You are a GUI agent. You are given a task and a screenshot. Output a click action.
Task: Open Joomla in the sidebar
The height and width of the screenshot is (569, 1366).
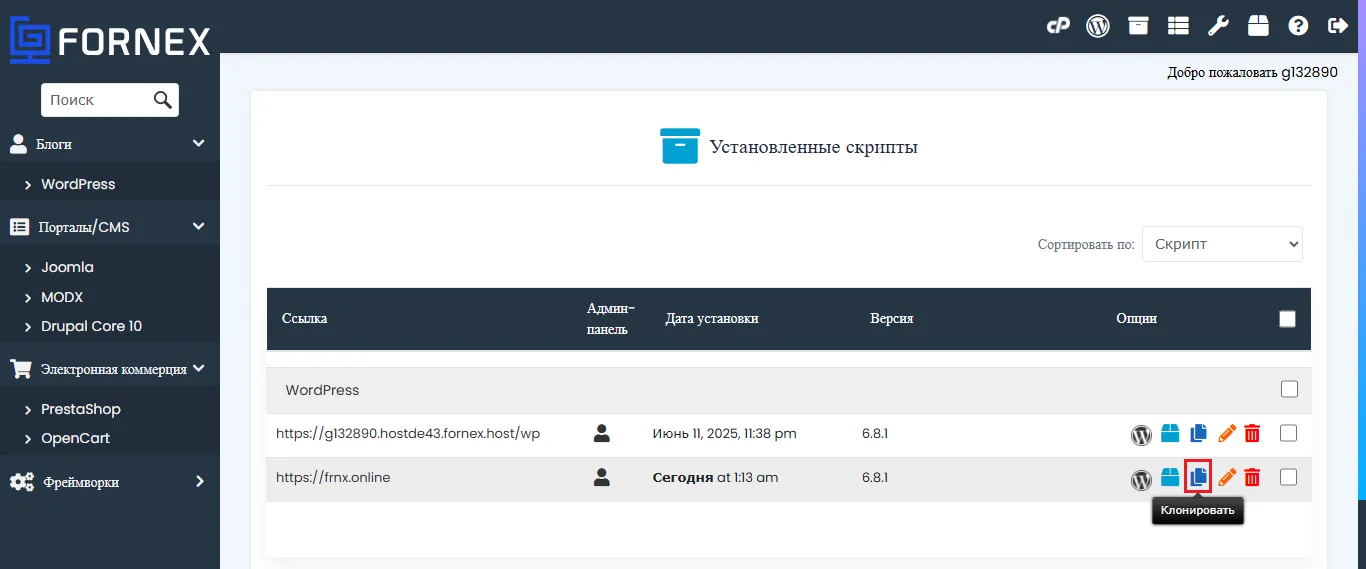(x=67, y=267)
